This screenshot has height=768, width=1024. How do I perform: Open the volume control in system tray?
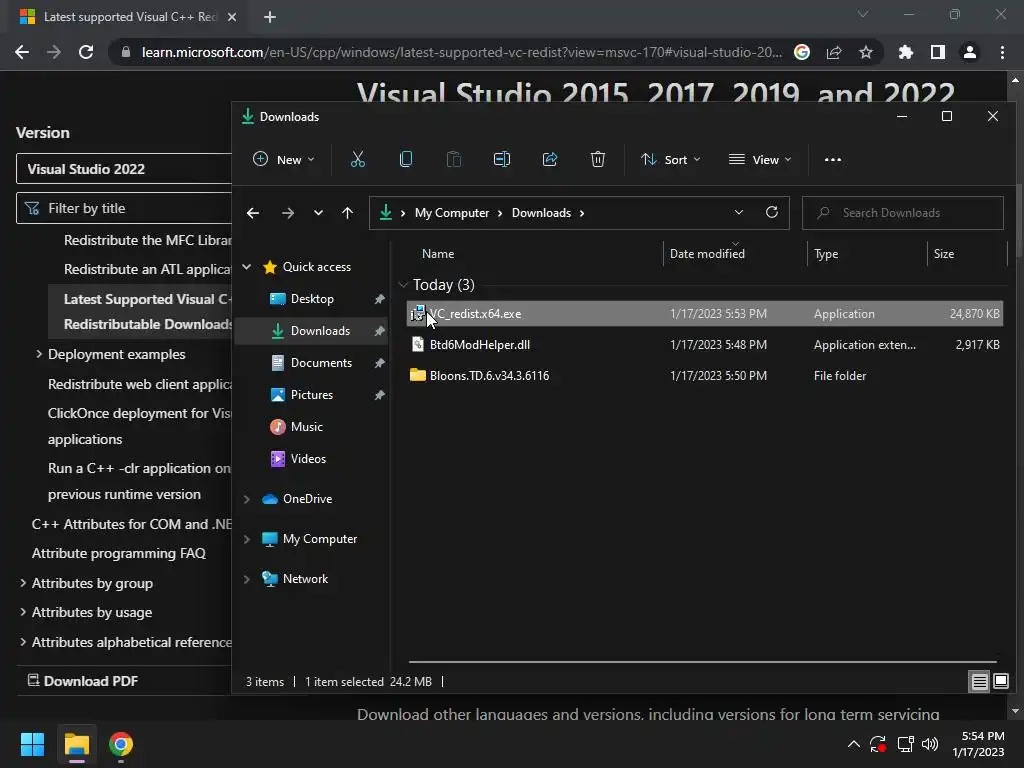point(930,744)
